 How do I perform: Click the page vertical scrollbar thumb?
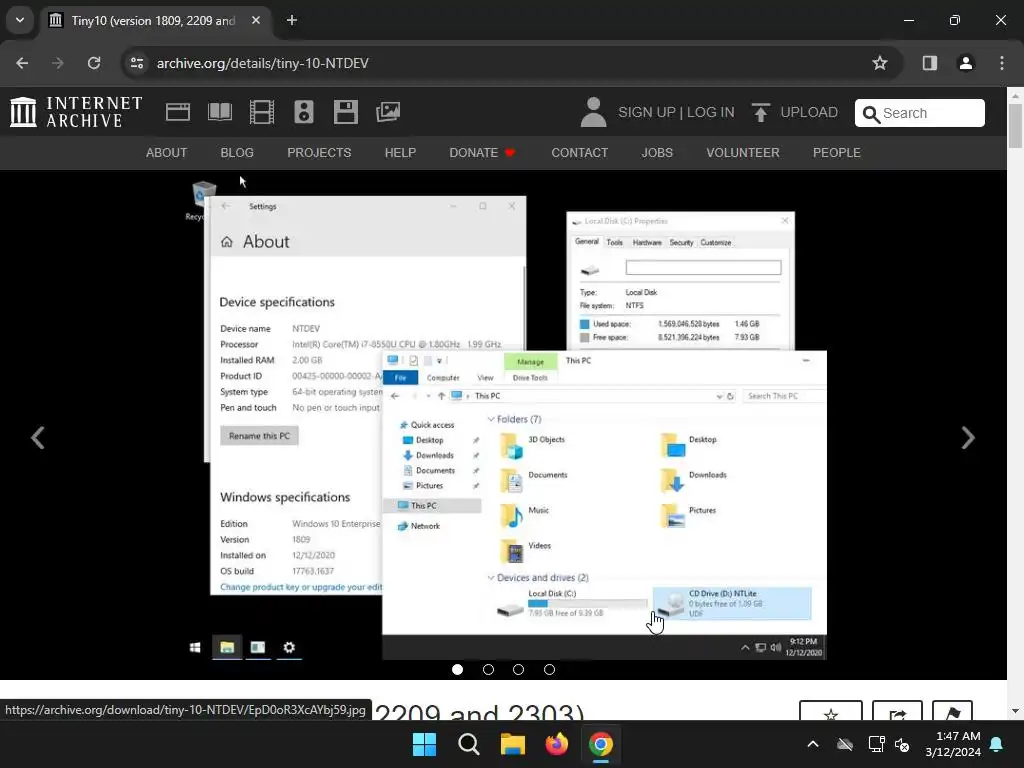click(1015, 126)
